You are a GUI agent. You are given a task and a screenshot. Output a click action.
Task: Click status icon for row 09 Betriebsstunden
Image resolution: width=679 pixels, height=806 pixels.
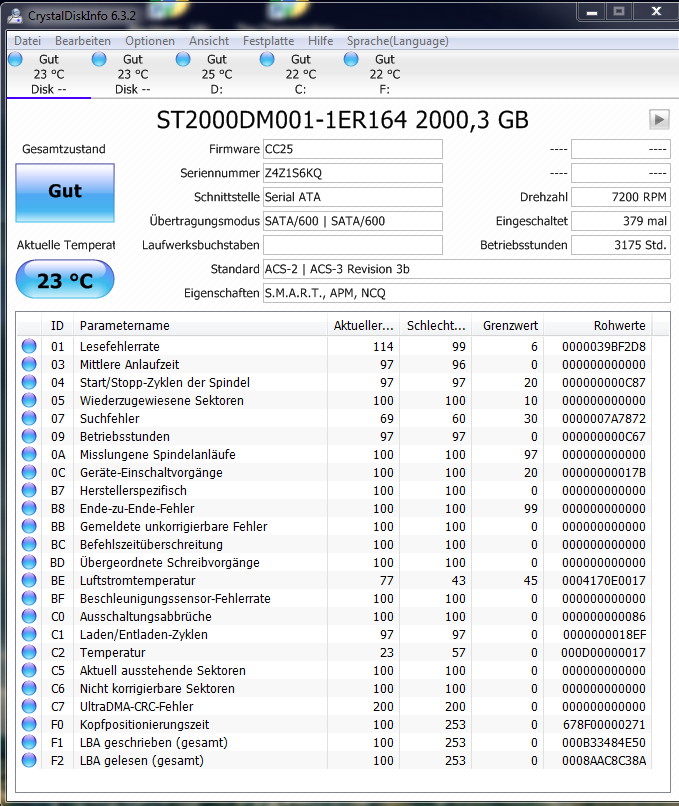click(29, 436)
